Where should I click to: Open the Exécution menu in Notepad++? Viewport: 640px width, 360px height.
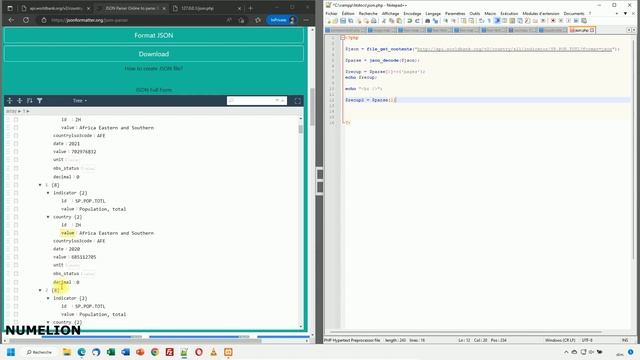tap(509, 13)
